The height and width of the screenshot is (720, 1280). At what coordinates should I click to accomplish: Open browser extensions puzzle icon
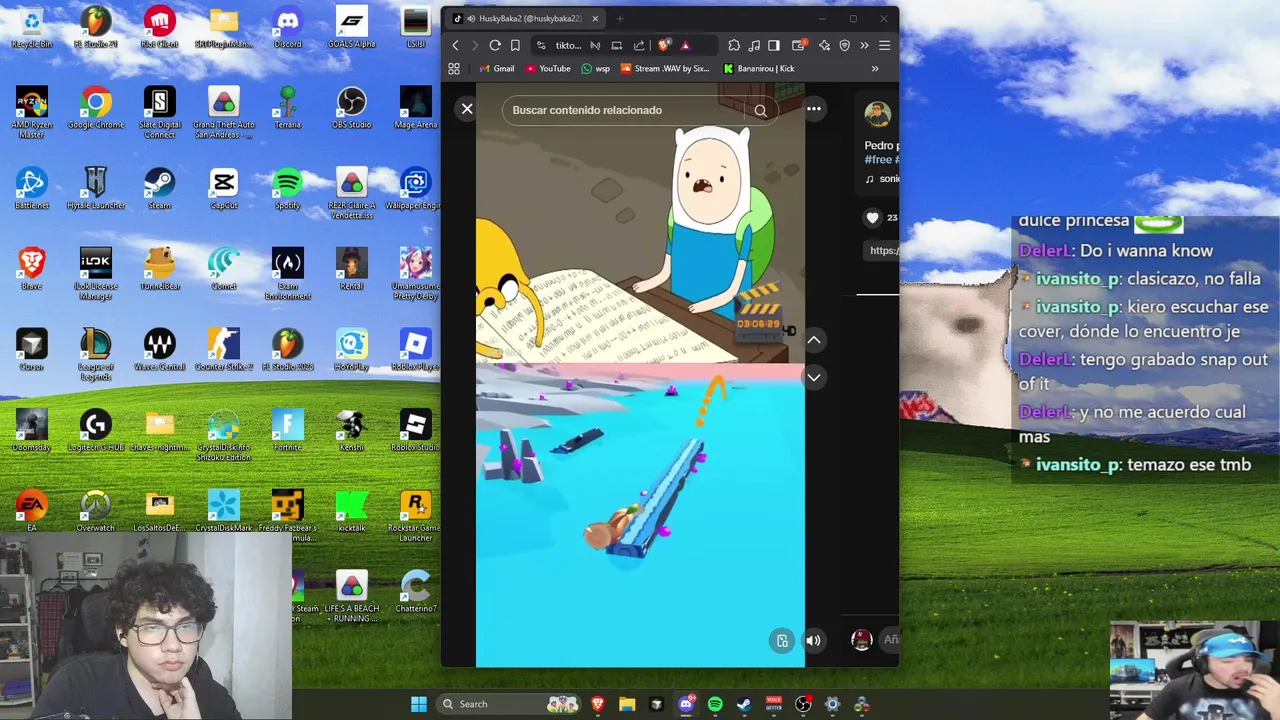click(x=734, y=45)
